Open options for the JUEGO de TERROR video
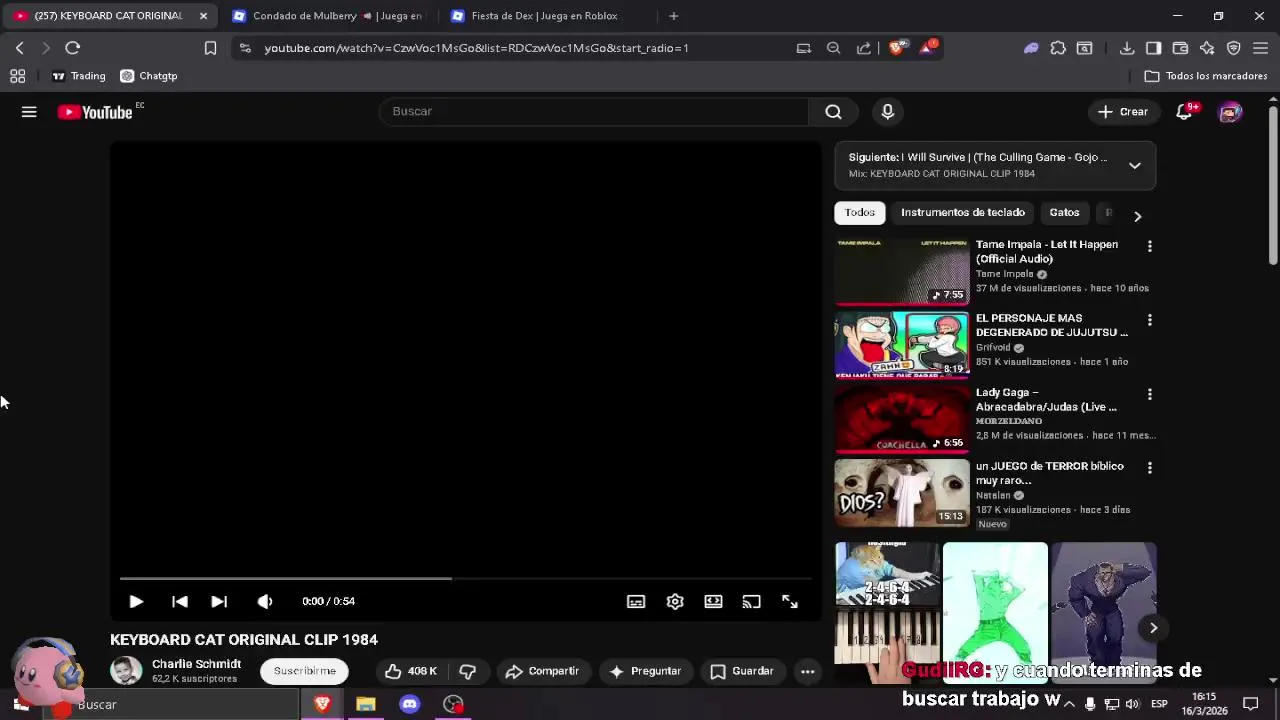Screen dimensions: 1280x720 [1149, 468]
